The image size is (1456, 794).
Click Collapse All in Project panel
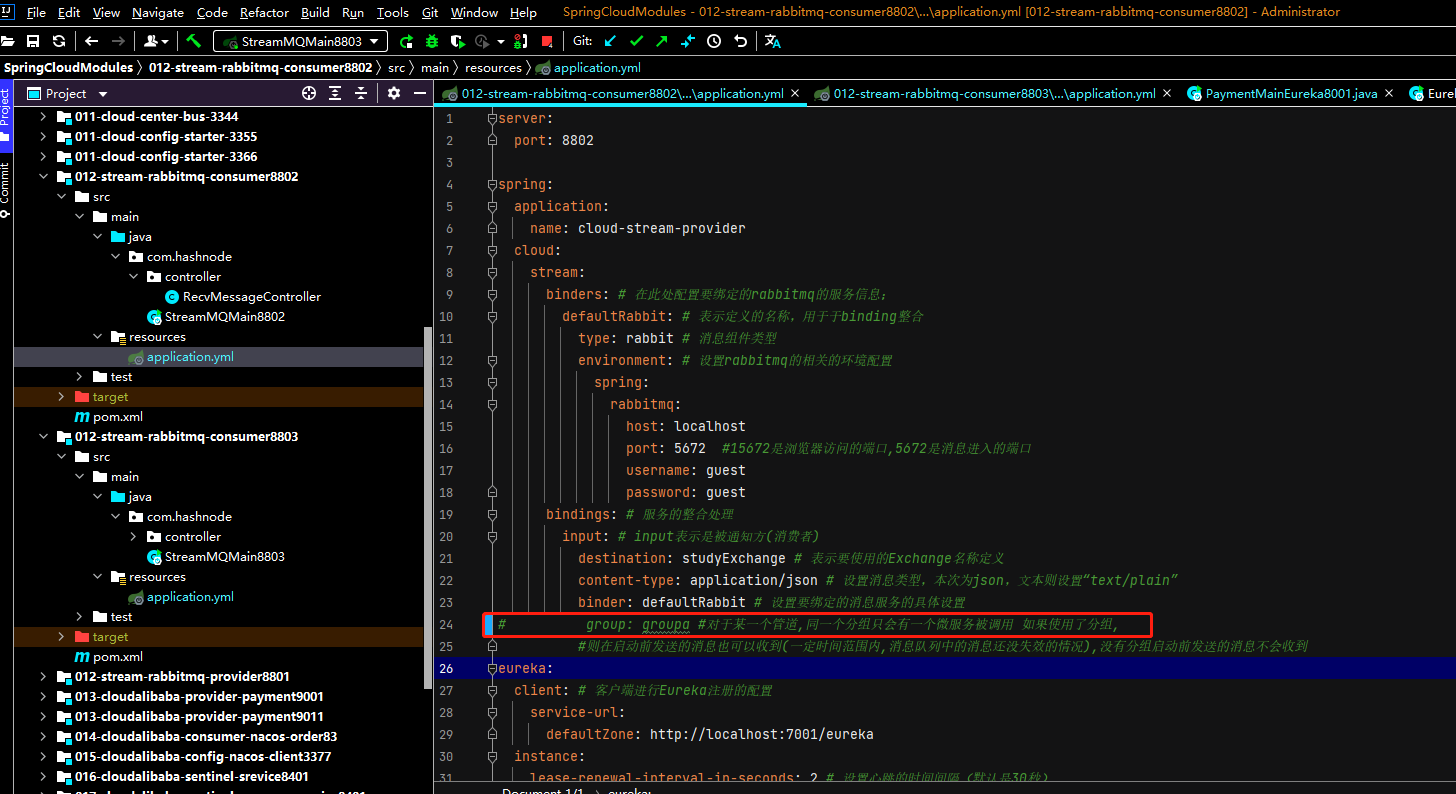[x=361, y=93]
